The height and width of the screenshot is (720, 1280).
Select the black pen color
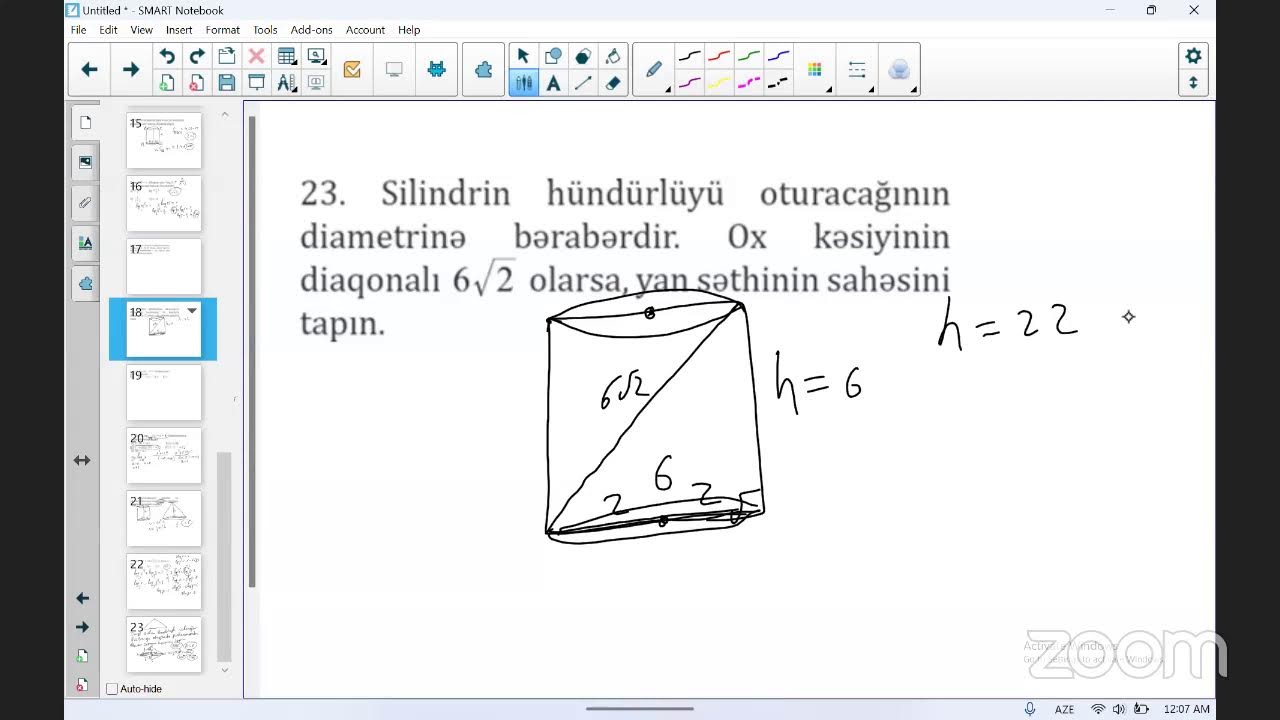tap(689, 57)
